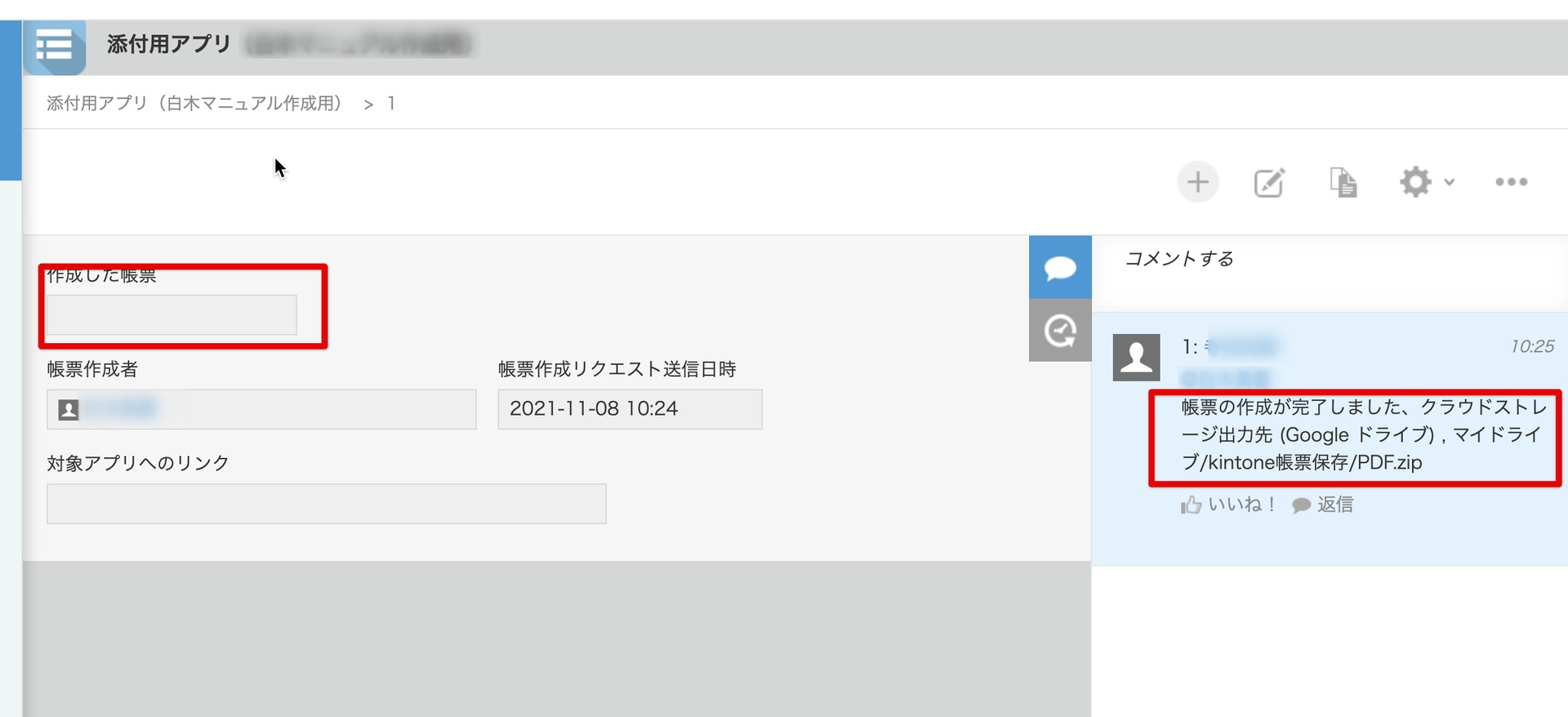
Task: Click the app list icon in the header
Action: [55, 46]
